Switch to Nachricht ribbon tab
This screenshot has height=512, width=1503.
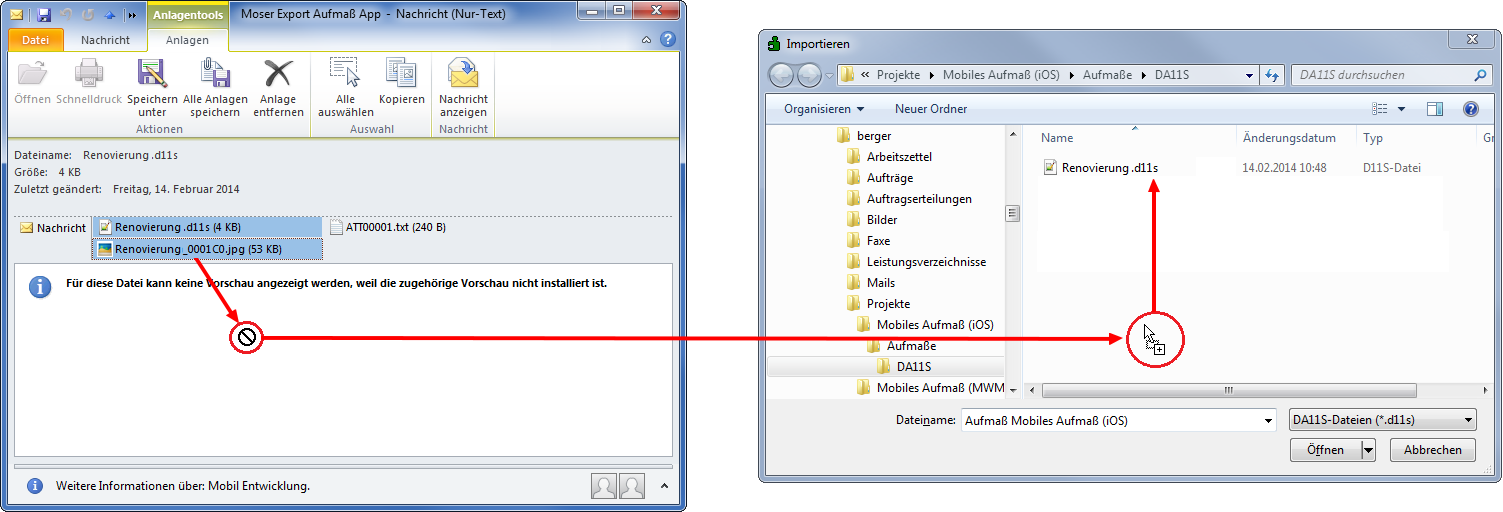click(106, 40)
